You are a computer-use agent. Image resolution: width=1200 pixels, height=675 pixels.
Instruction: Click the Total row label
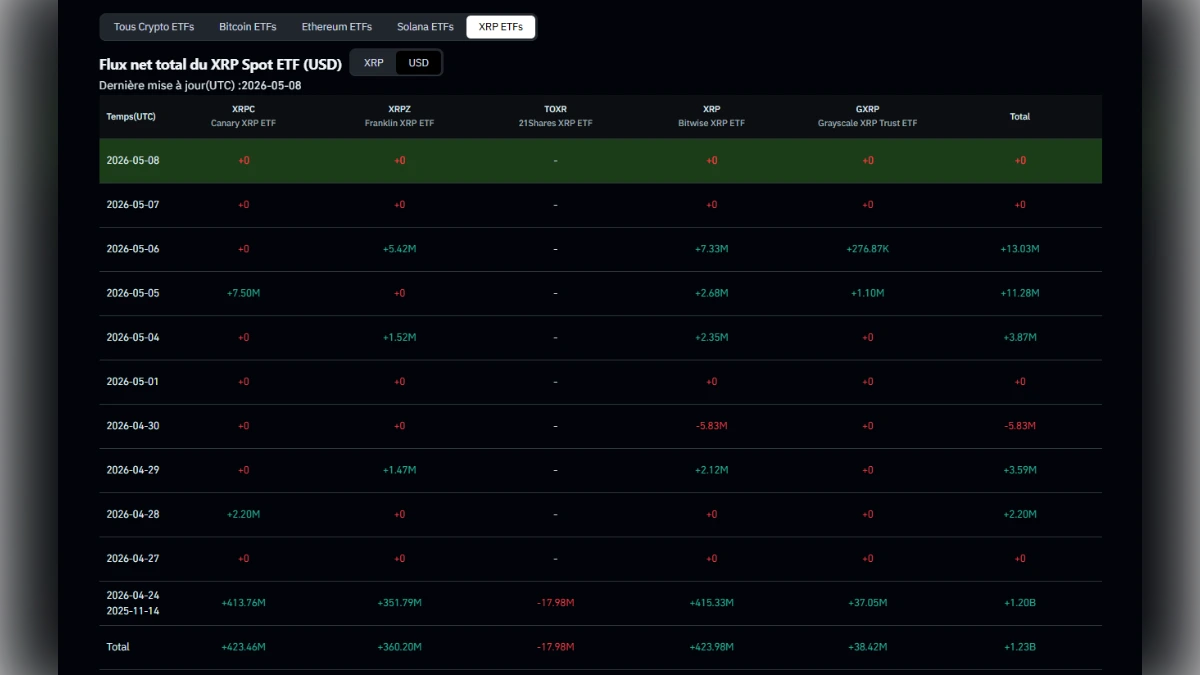click(x=118, y=647)
